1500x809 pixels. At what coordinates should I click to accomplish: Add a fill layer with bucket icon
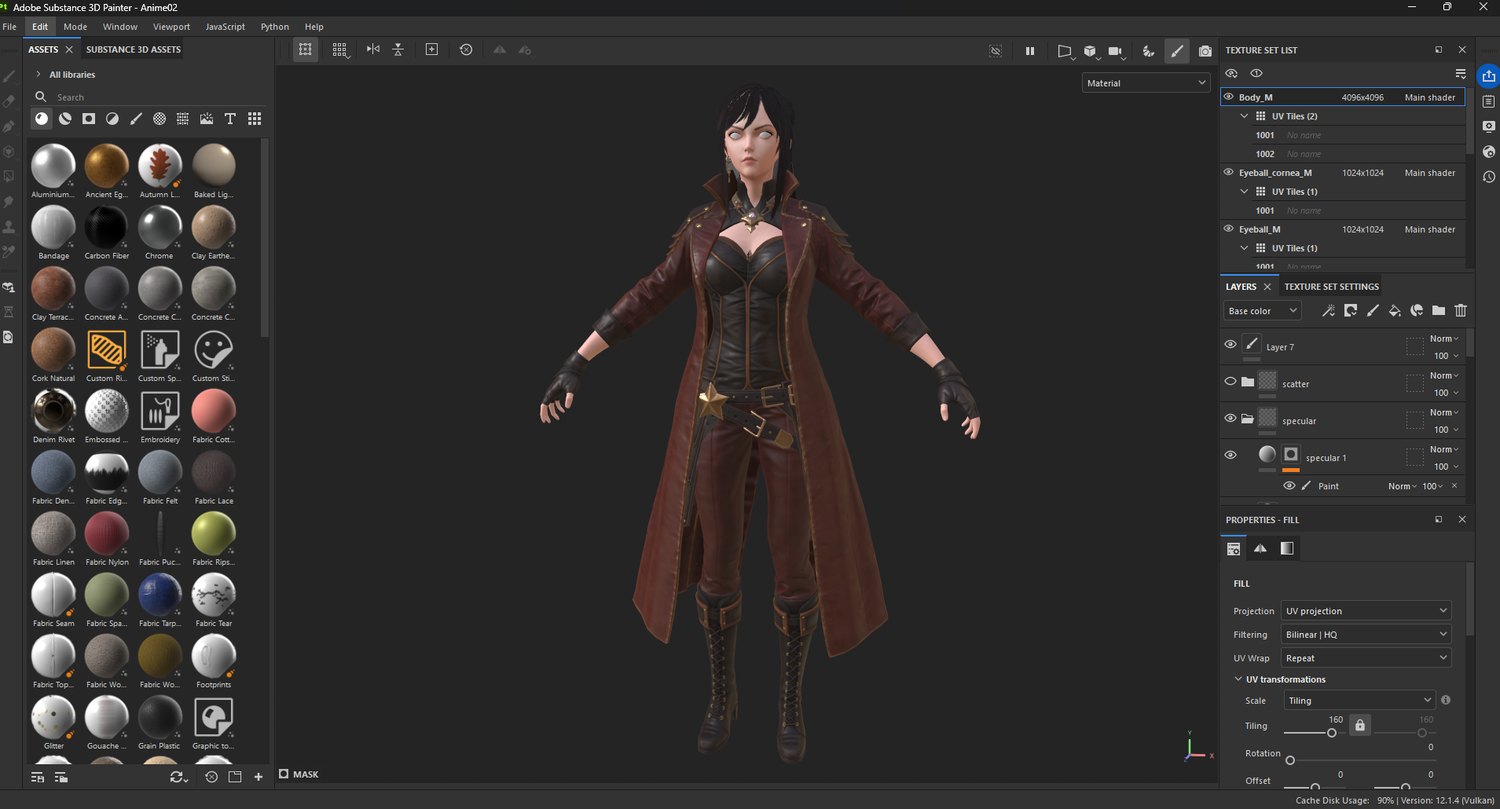(1394, 311)
